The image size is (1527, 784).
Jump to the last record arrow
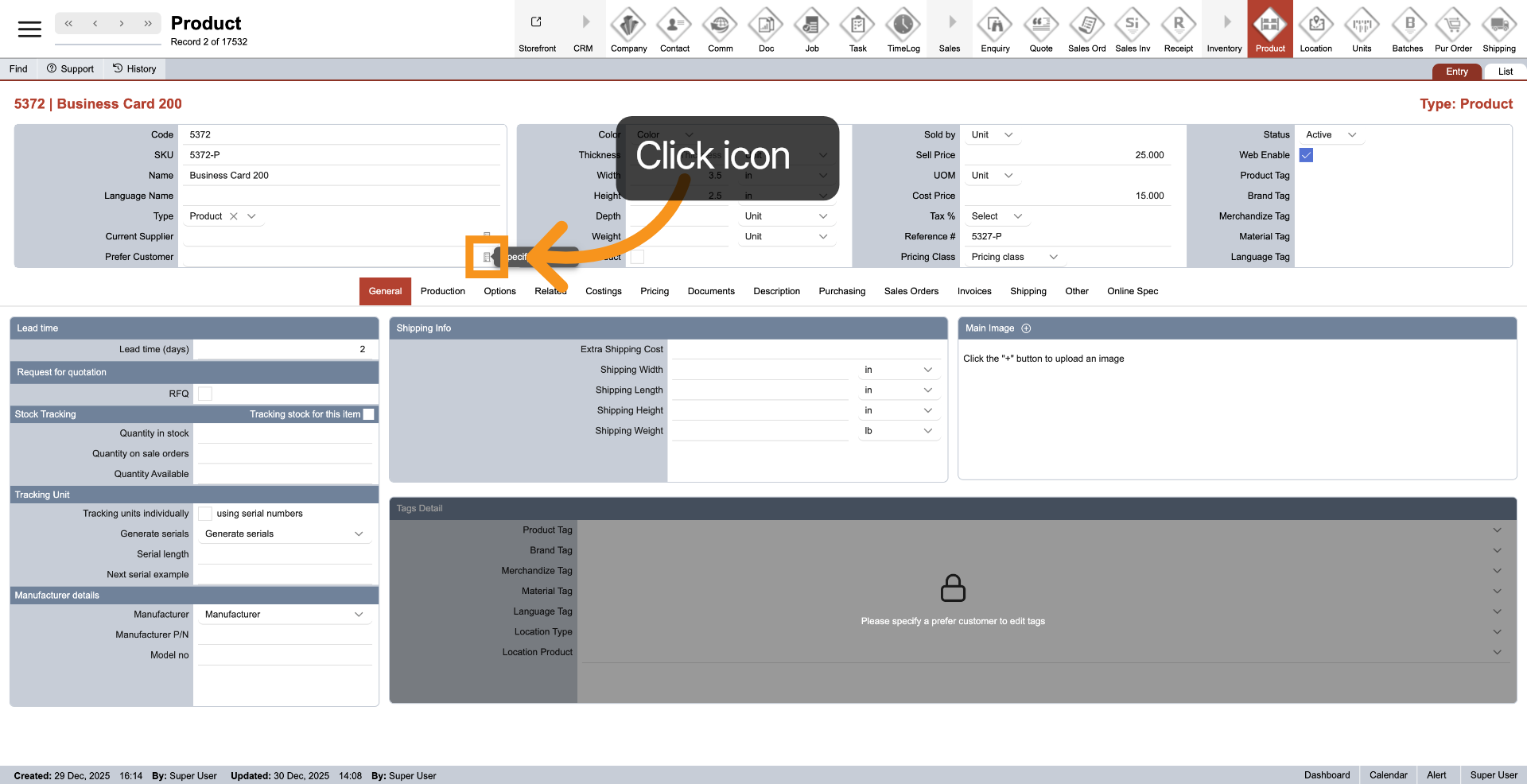tap(148, 24)
